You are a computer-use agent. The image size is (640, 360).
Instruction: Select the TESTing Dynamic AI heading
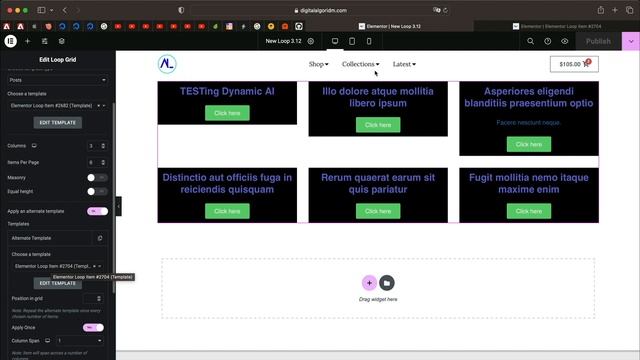[227, 91]
